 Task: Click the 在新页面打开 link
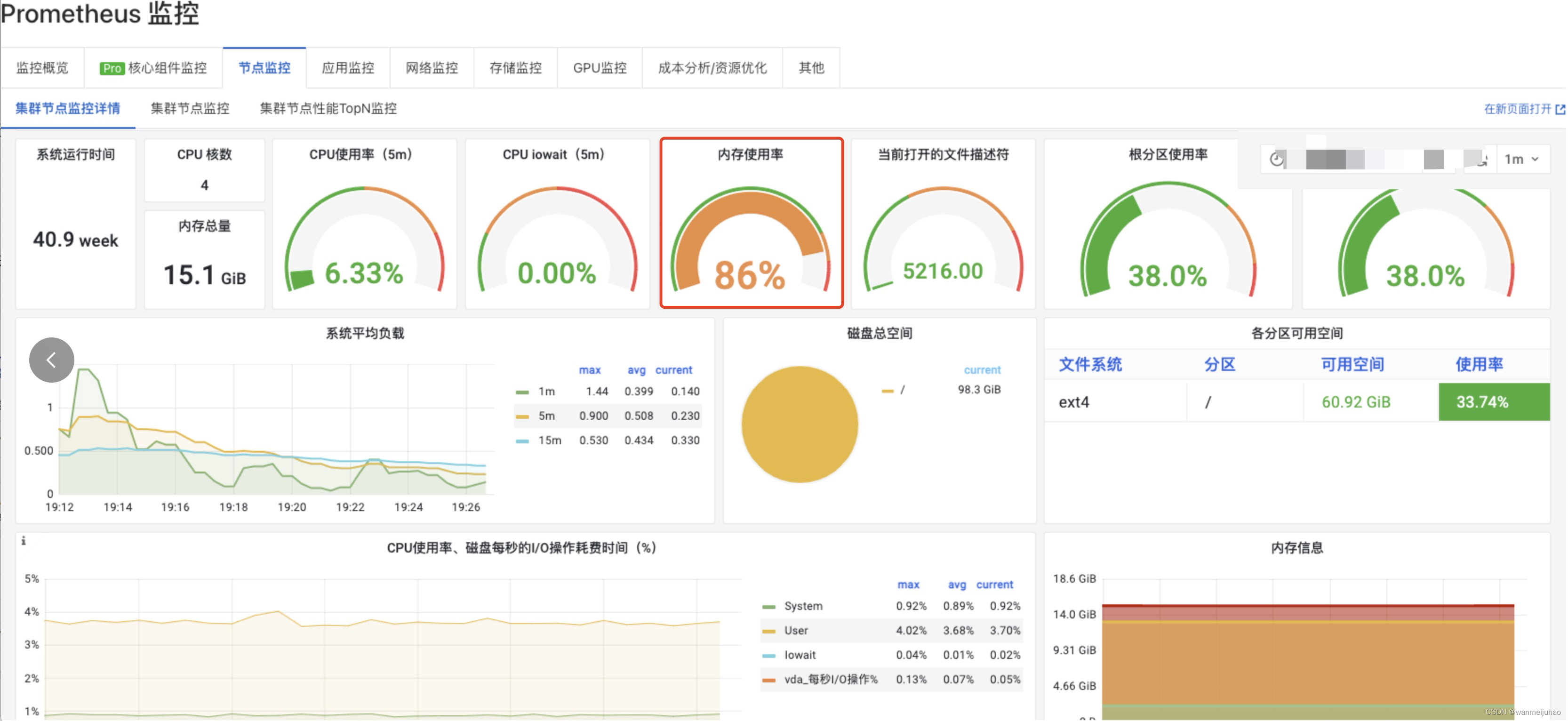pyautogui.click(x=1518, y=109)
